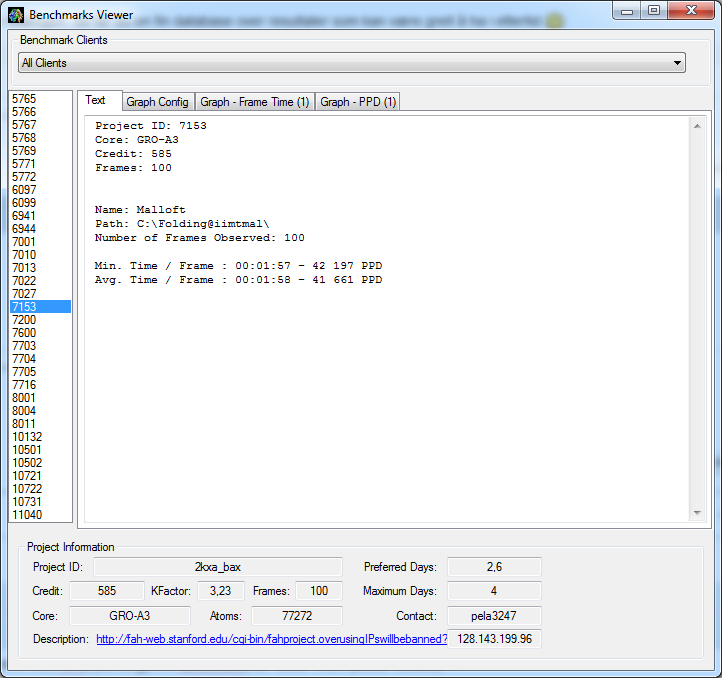This screenshot has height=678, width=722.
Task: Select project 7704 in the list
Action: (x=40, y=358)
